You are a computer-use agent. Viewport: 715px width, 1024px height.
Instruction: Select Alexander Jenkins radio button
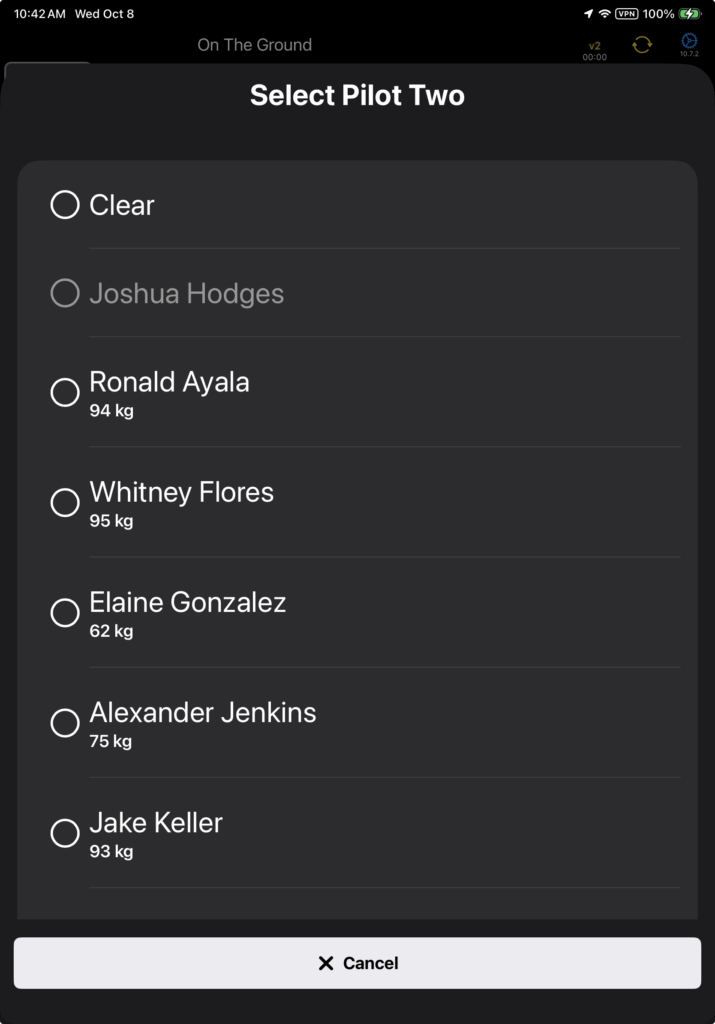tap(65, 722)
